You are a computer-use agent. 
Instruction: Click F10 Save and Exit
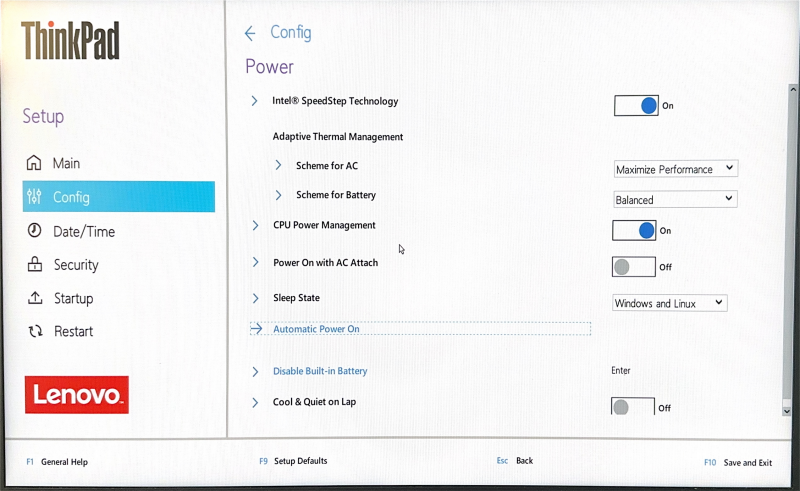[738, 462]
